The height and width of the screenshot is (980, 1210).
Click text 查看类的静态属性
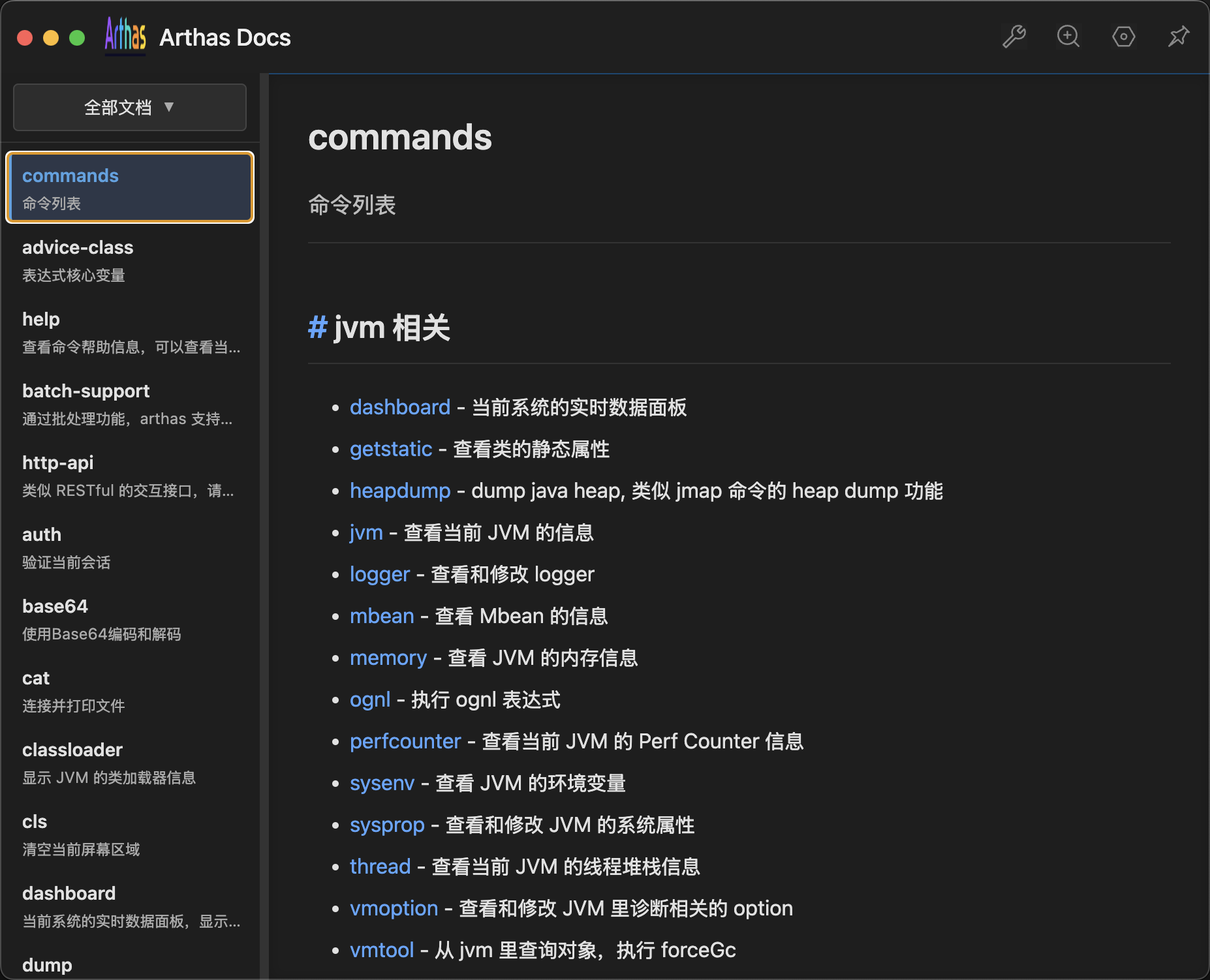pos(531,449)
